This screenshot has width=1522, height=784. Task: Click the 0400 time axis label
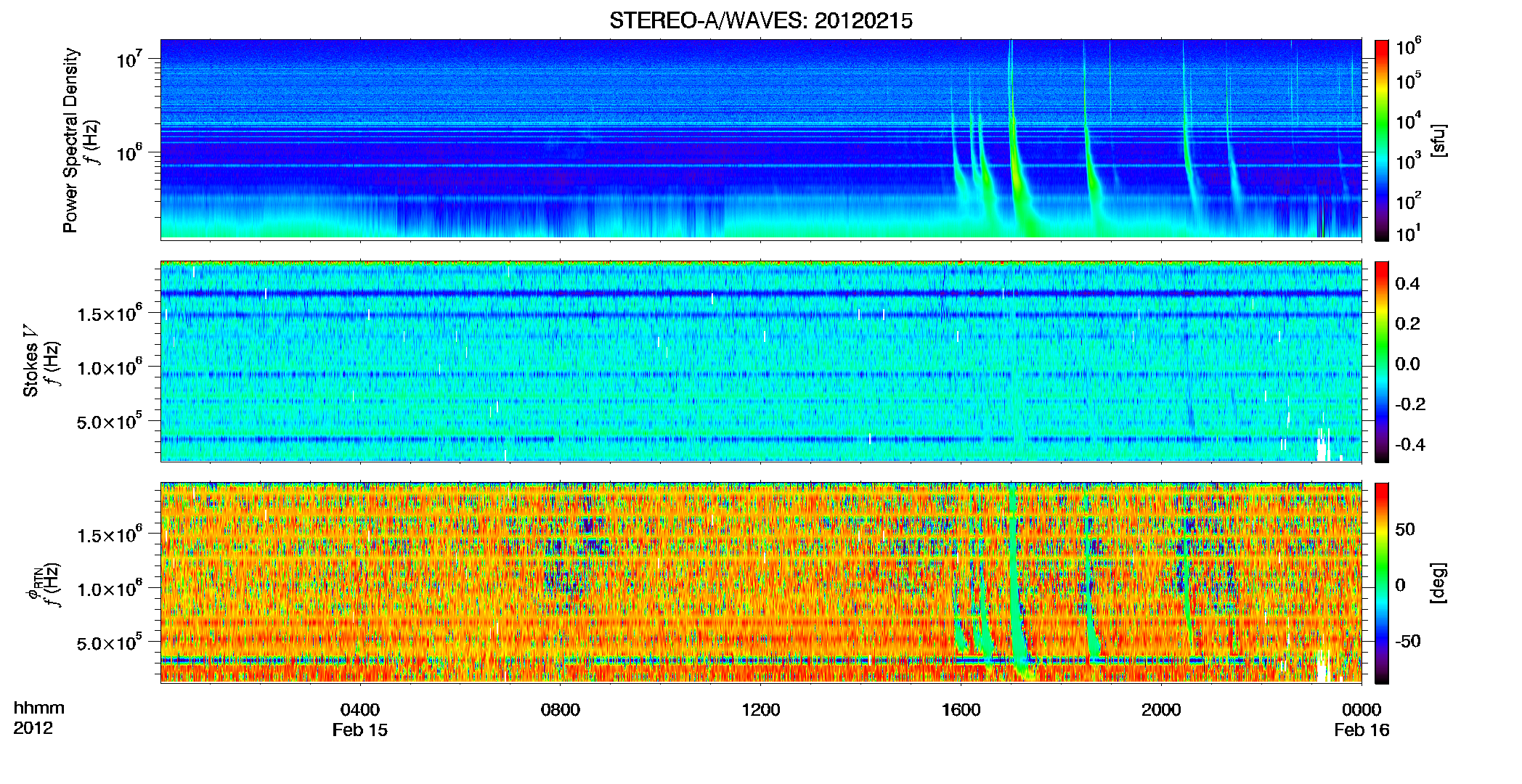coord(360,709)
